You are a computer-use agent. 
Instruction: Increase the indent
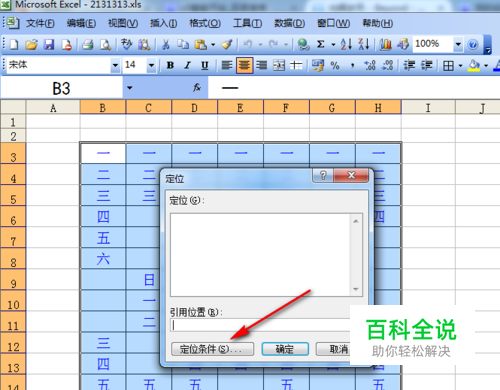(x=426, y=65)
